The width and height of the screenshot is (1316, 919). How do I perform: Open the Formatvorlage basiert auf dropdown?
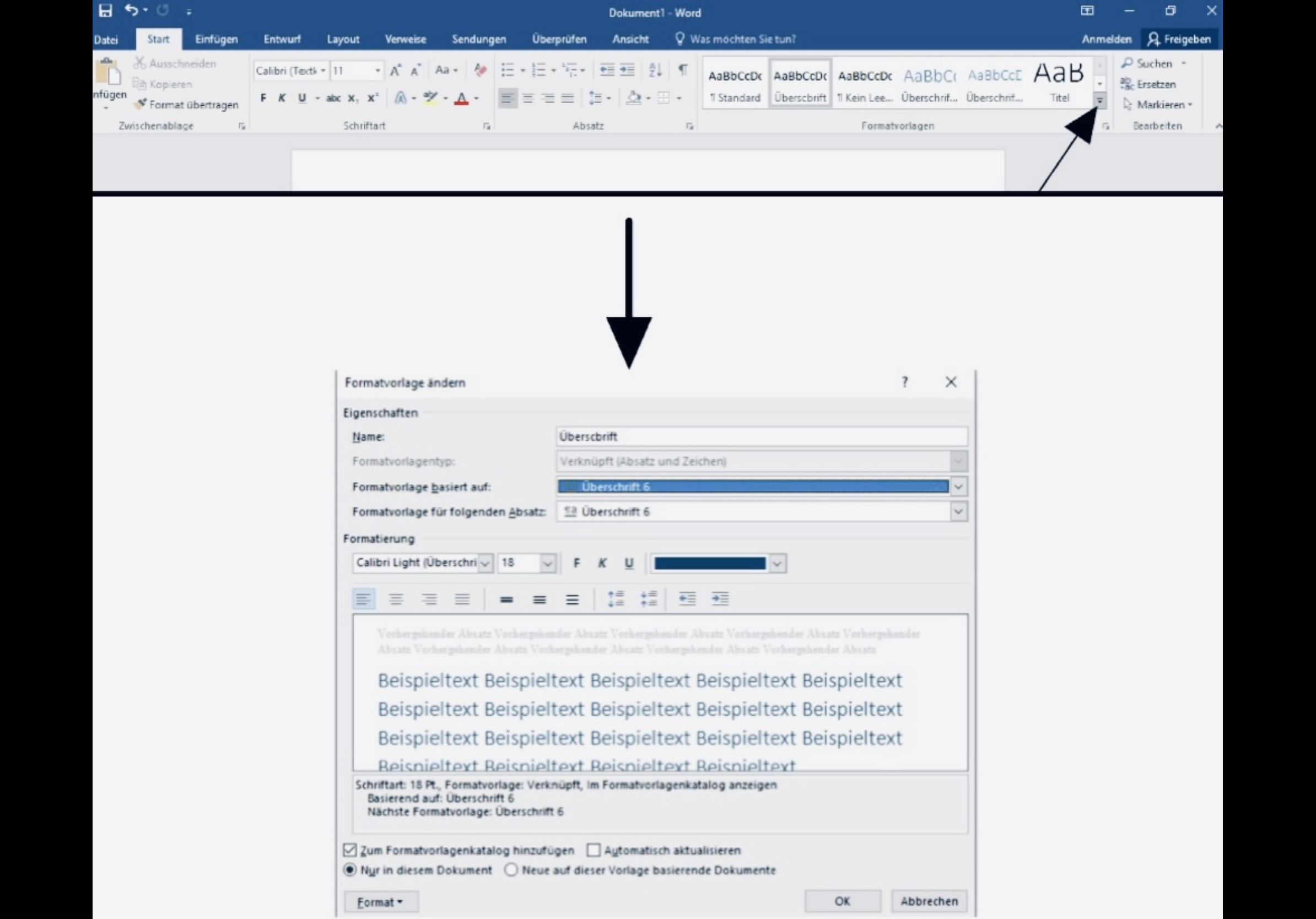pyautogui.click(x=958, y=487)
